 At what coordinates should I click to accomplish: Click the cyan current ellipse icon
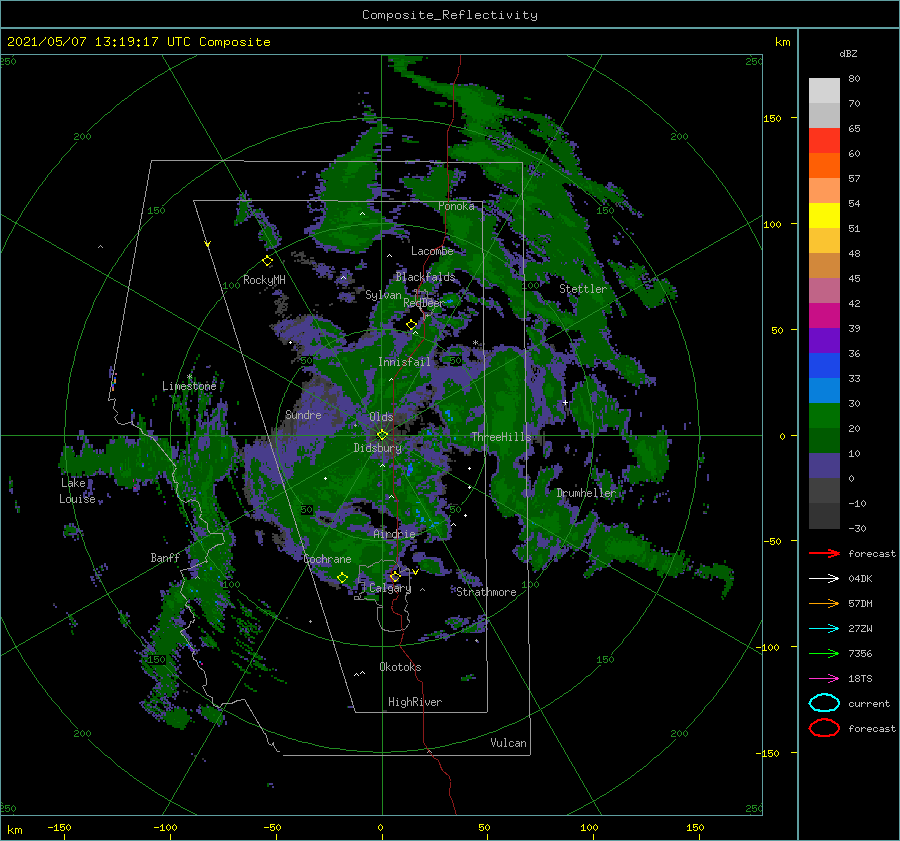click(824, 703)
